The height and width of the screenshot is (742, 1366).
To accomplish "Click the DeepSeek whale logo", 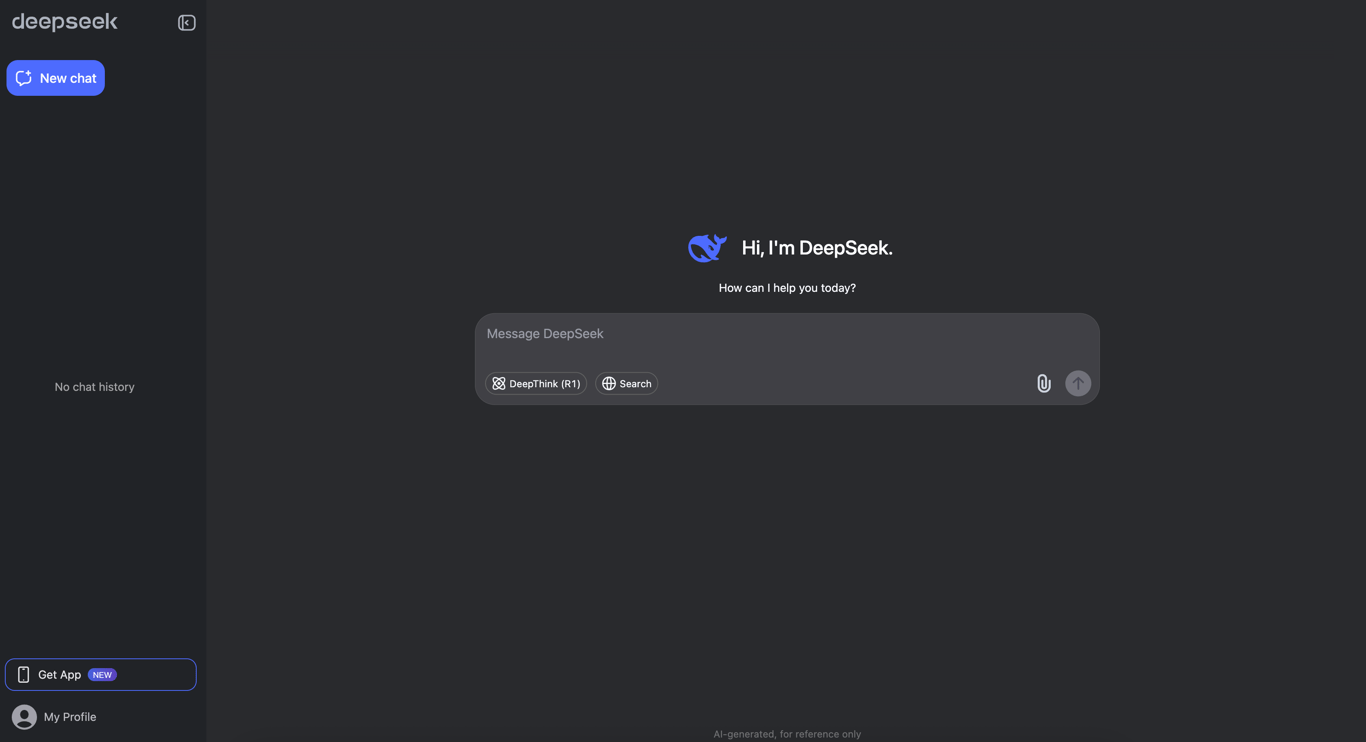I will 707,248.
